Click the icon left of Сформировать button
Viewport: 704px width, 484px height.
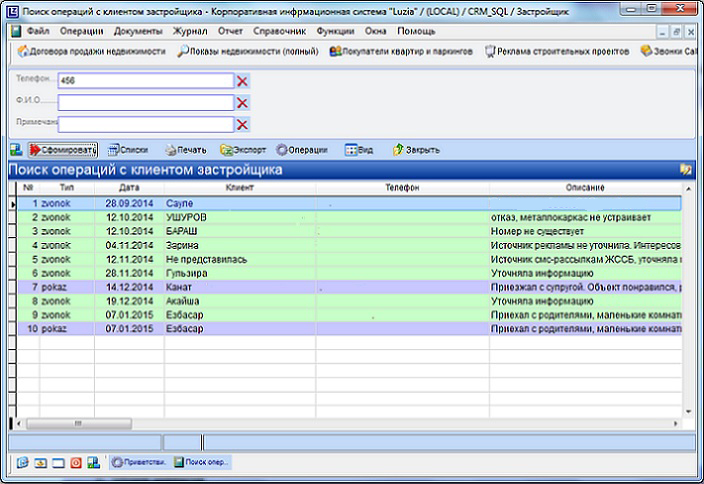click(x=17, y=150)
